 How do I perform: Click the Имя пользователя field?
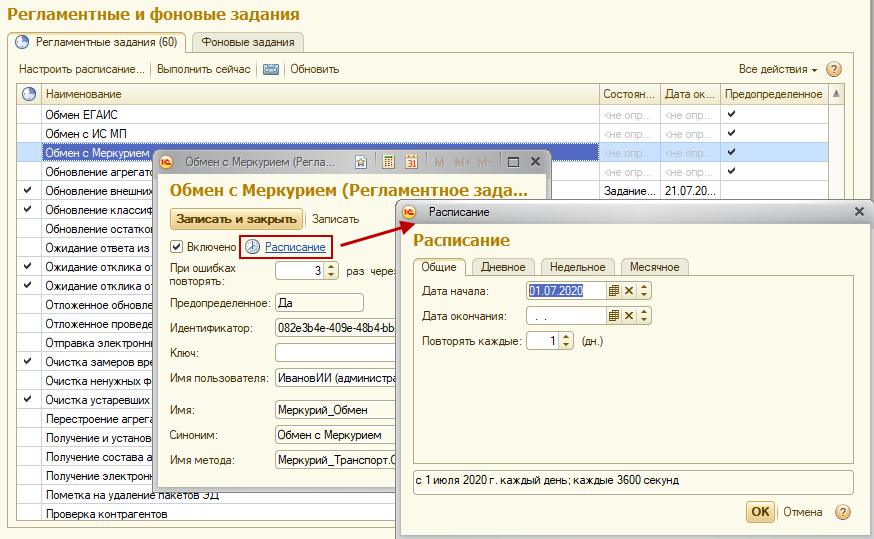tap(335, 378)
